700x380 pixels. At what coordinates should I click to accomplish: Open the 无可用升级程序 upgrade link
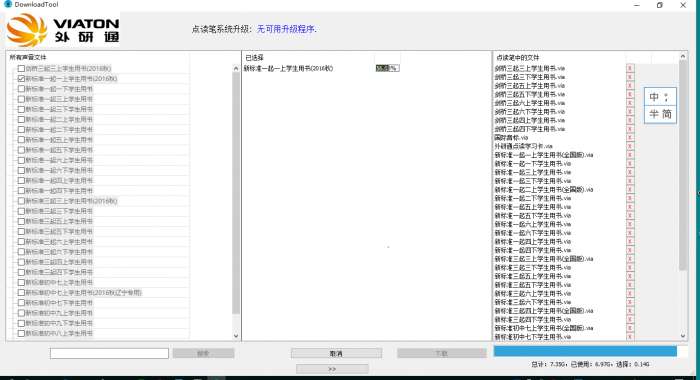[287, 29]
